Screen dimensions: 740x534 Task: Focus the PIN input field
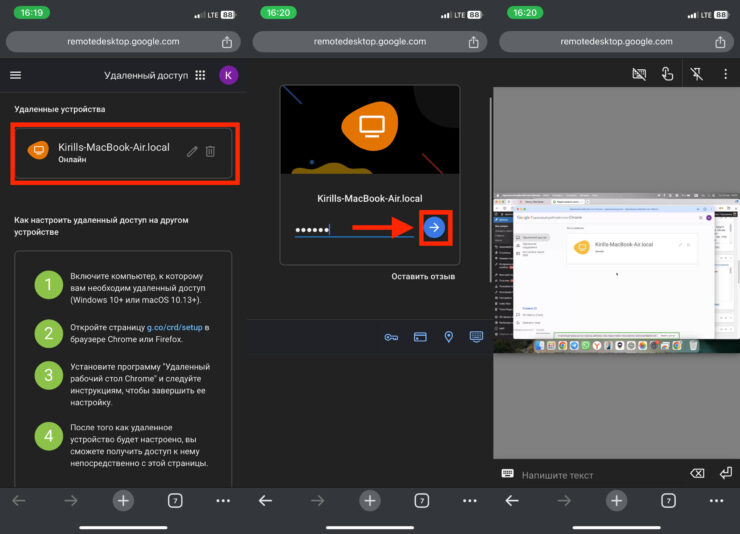tap(354, 230)
